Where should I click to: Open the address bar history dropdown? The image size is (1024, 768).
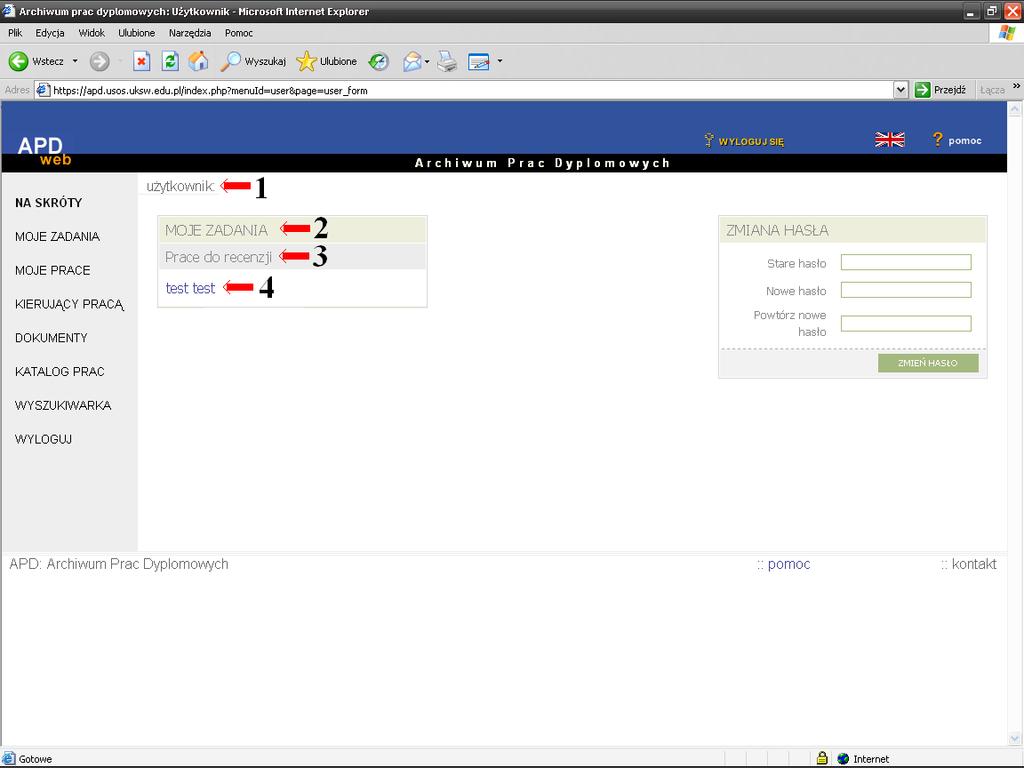(x=901, y=90)
